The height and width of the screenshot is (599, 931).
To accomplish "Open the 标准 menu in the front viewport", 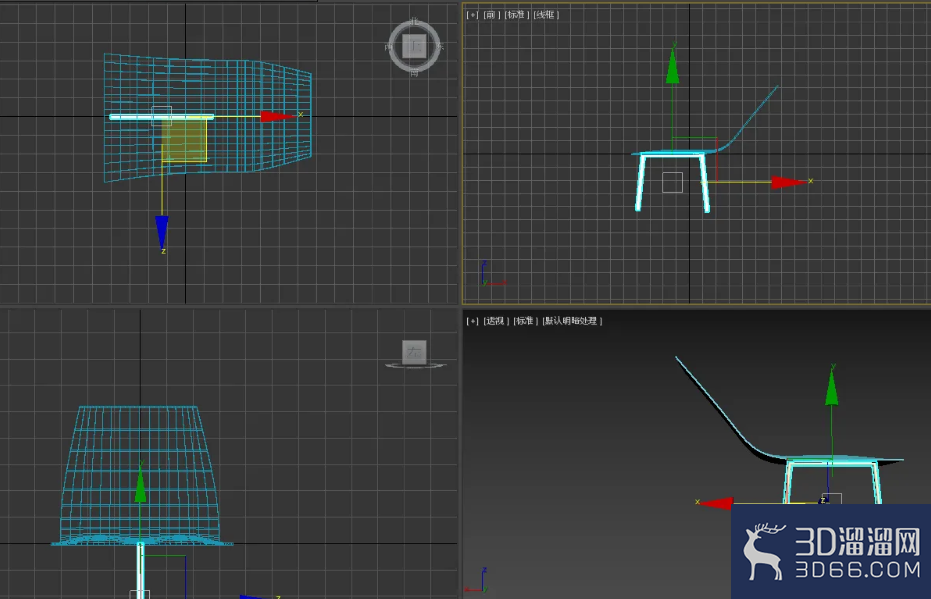I will pyautogui.click(x=517, y=15).
